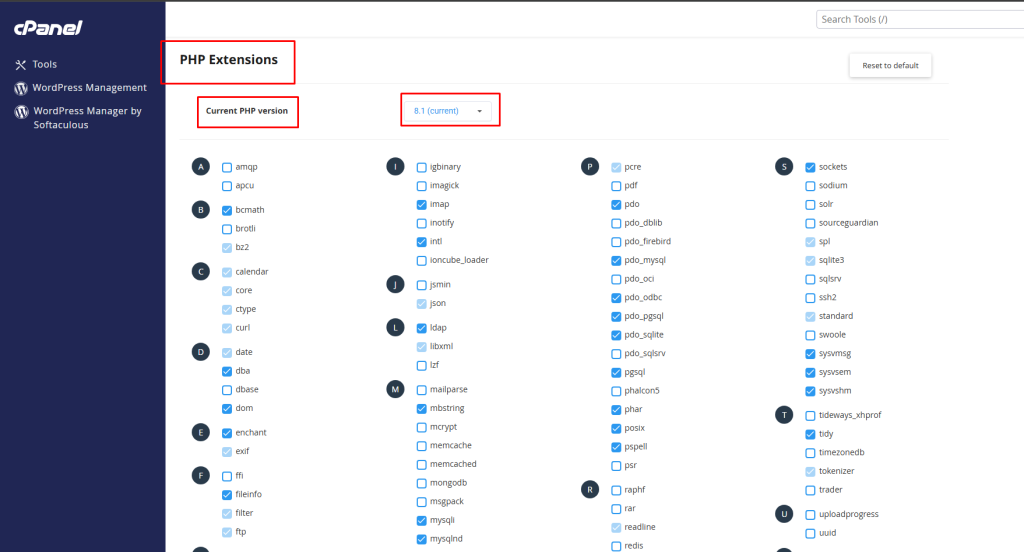Viewport: 1024px width, 552px height.
Task: Enable the igbinary extension
Action: coord(421,167)
